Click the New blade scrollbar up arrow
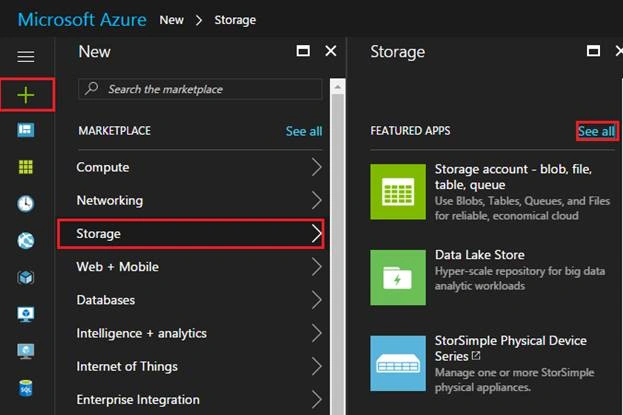This screenshot has width=623, height=415. click(337, 86)
